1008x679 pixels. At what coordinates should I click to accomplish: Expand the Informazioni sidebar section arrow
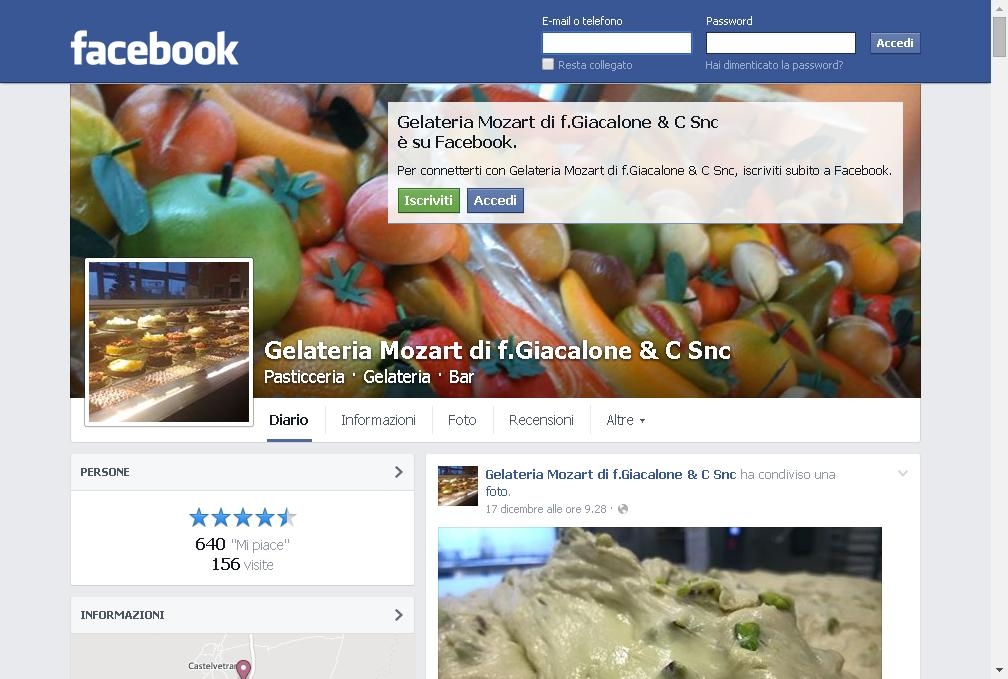point(399,615)
